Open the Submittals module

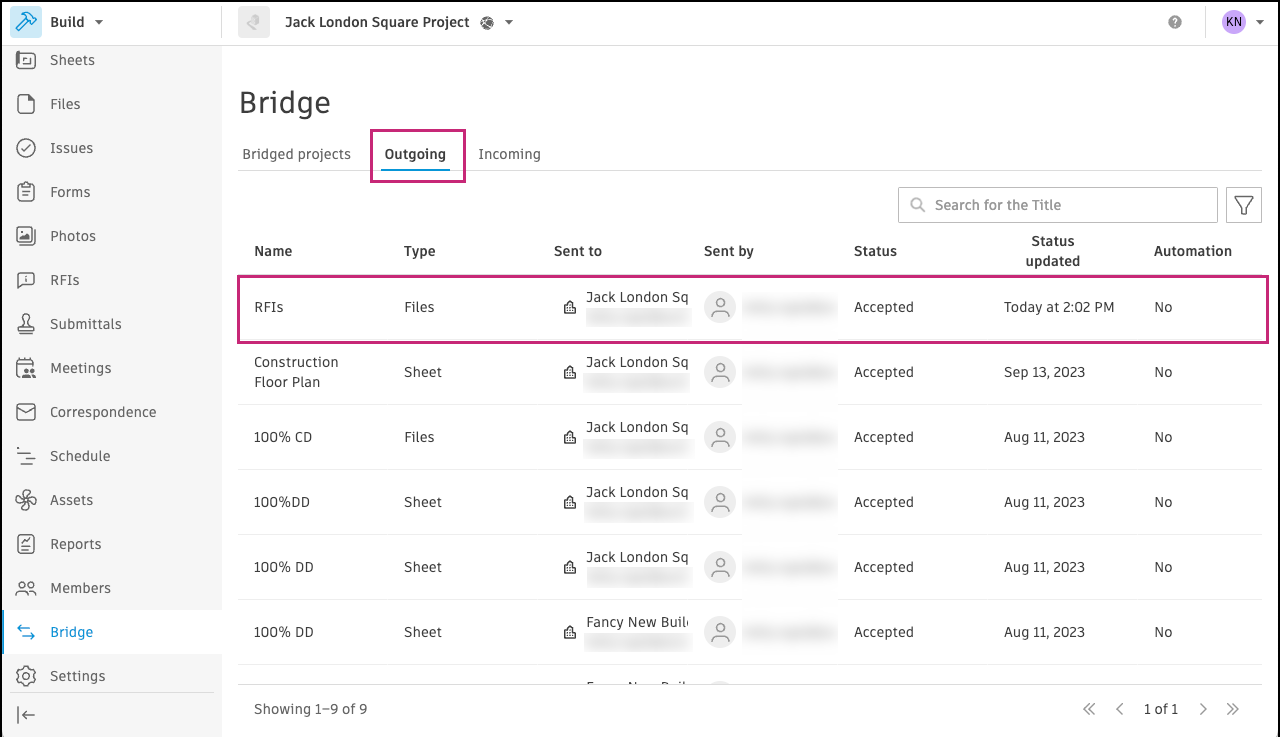[x=85, y=324]
